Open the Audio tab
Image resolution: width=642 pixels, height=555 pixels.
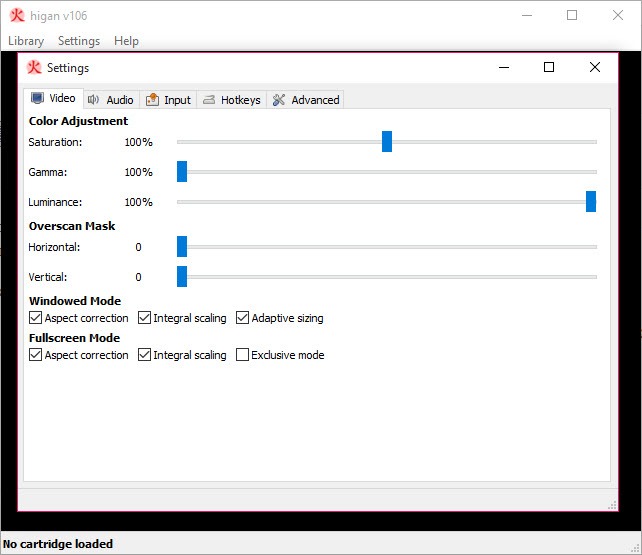pyautogui.click(x=111, y=100)
